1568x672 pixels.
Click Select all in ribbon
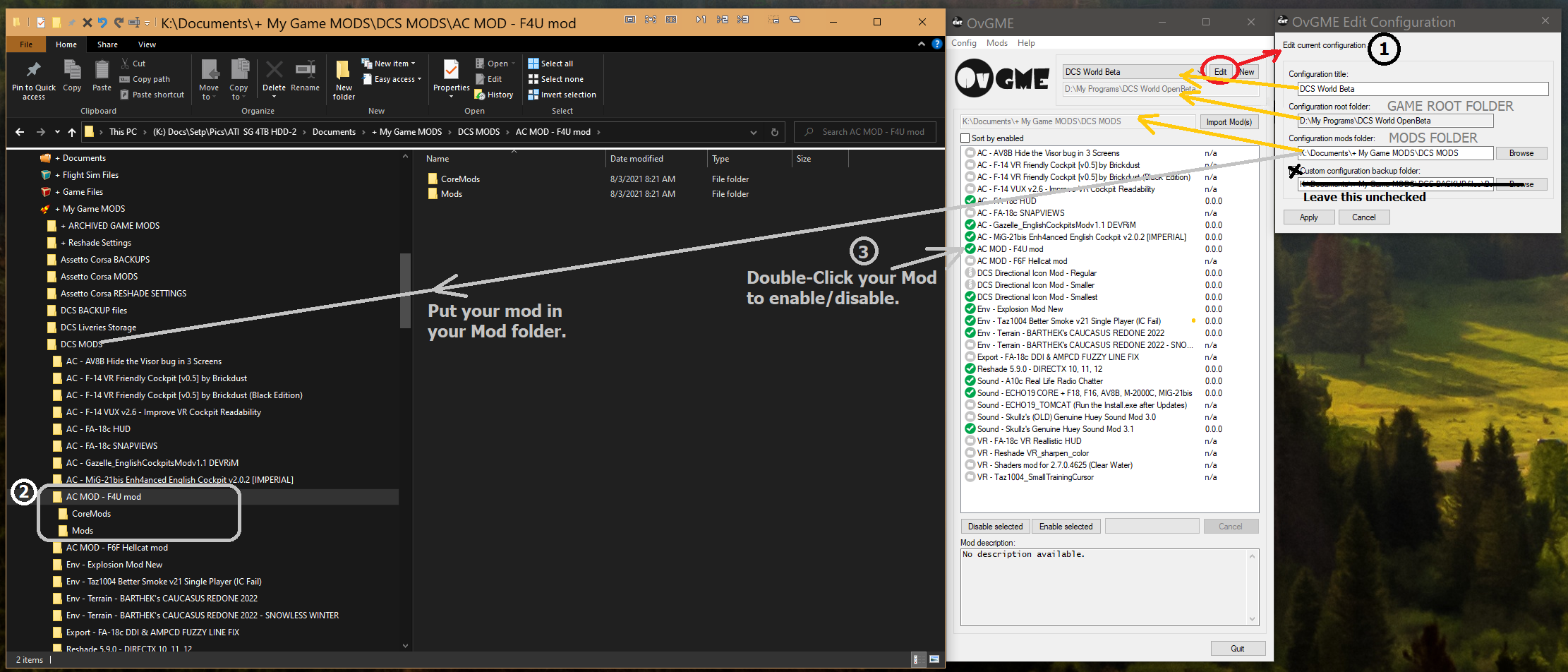point(550,64)
